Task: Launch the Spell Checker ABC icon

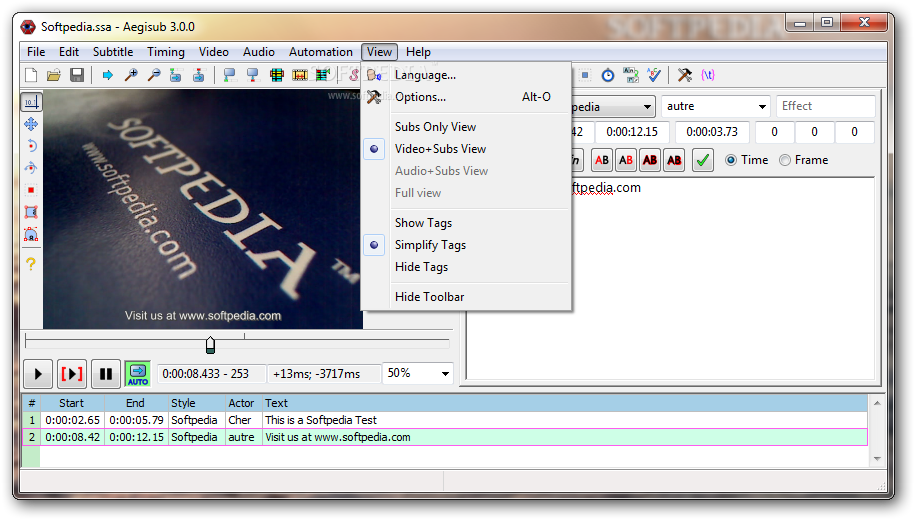Action: click(x=654, y=75)
